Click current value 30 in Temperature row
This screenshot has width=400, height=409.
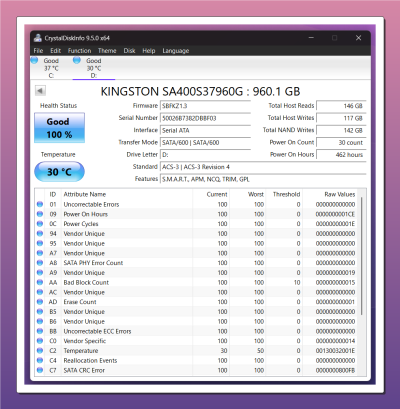[224, 351]
